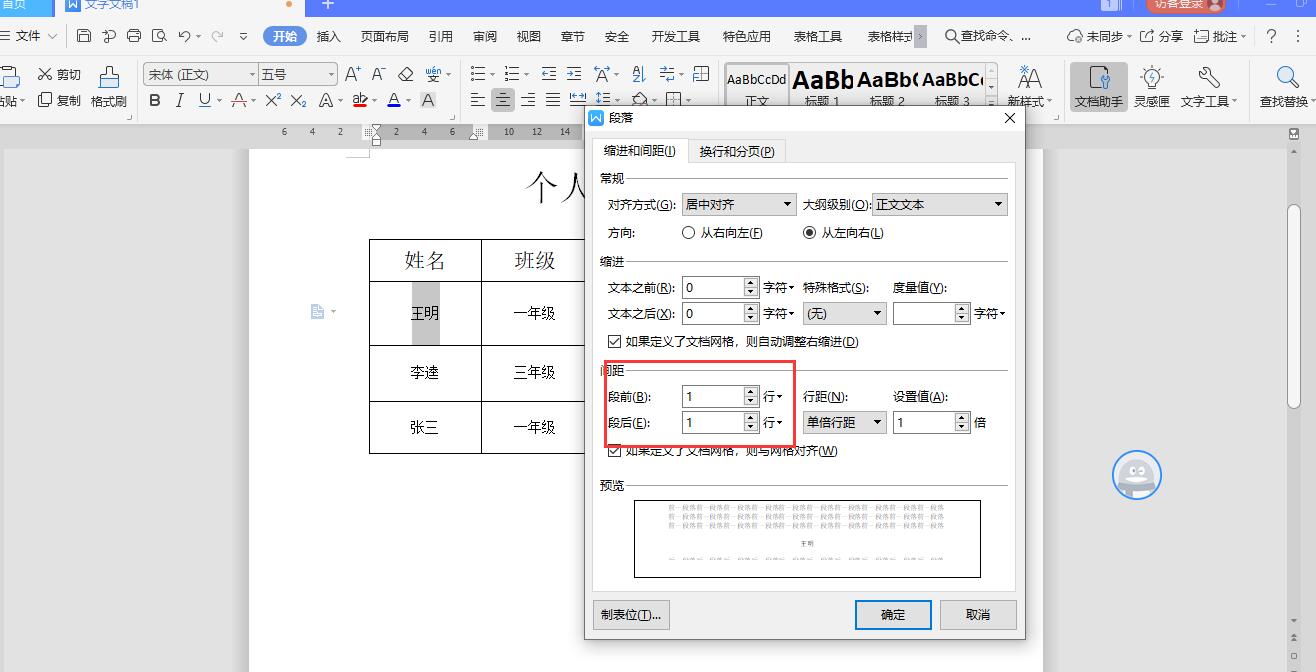The height and width of the screenshot is (672, 1316).
Task: Apply Underline formatting
Action: [205, 100]
